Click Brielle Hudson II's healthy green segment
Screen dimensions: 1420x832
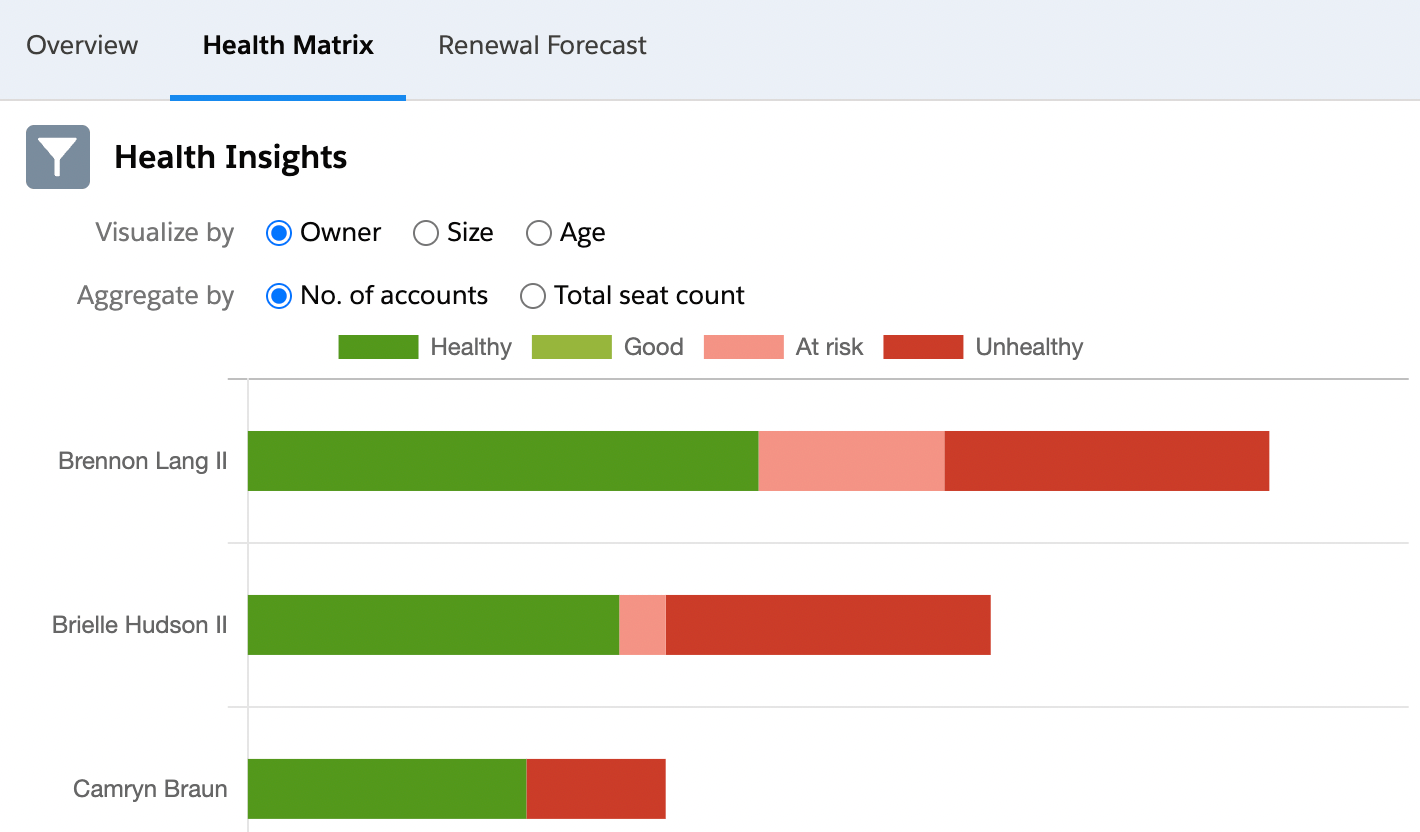coord(434,625)
